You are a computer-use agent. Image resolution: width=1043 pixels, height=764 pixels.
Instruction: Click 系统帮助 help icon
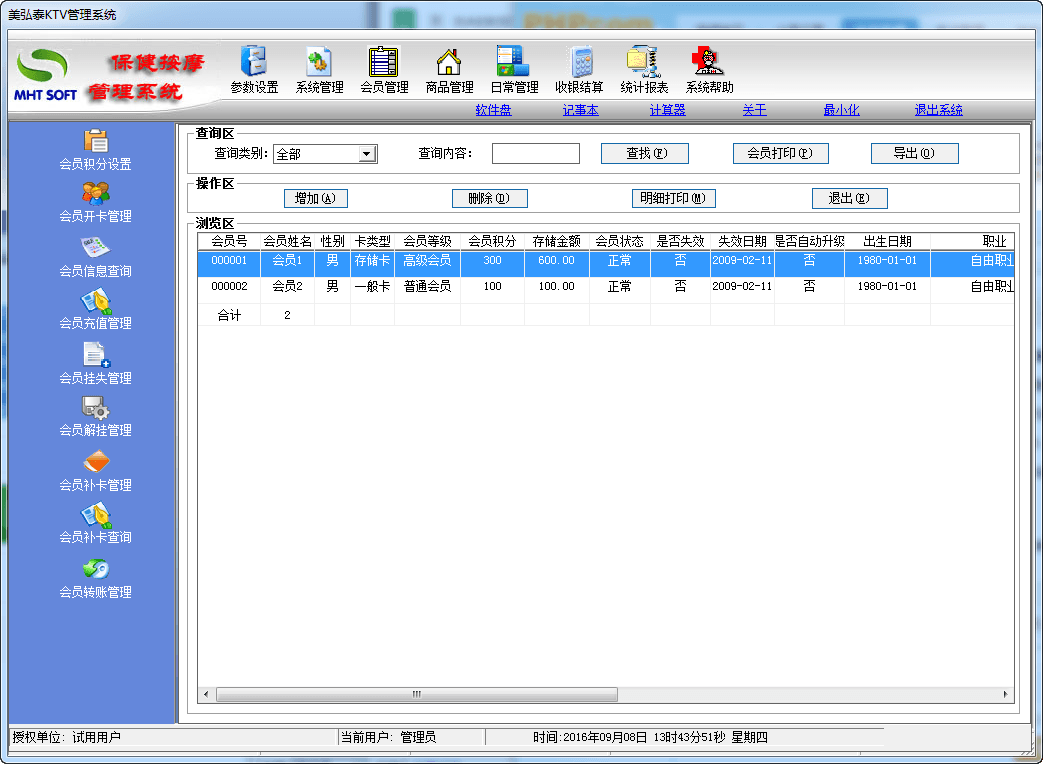[x=709, y=62]
